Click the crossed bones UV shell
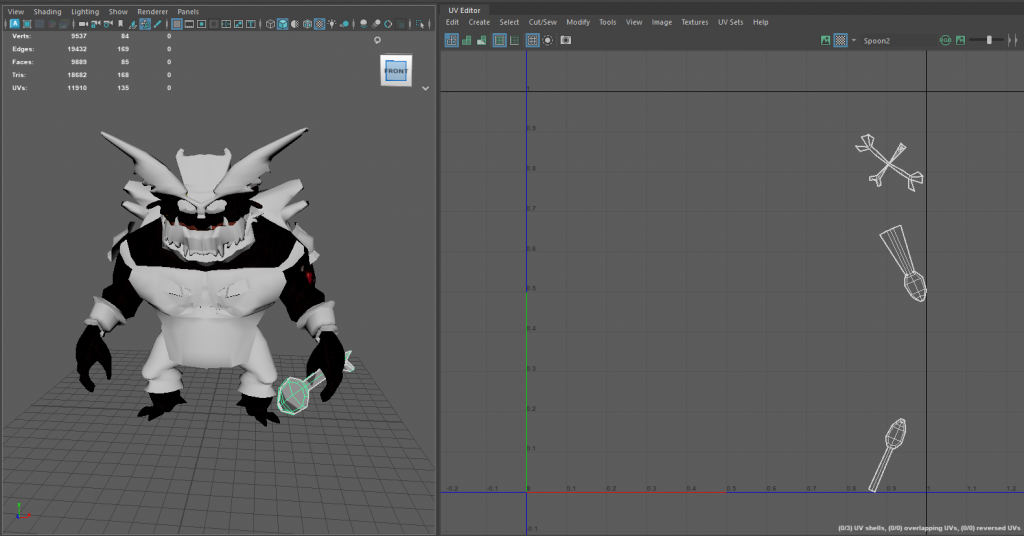 [889, 165]
